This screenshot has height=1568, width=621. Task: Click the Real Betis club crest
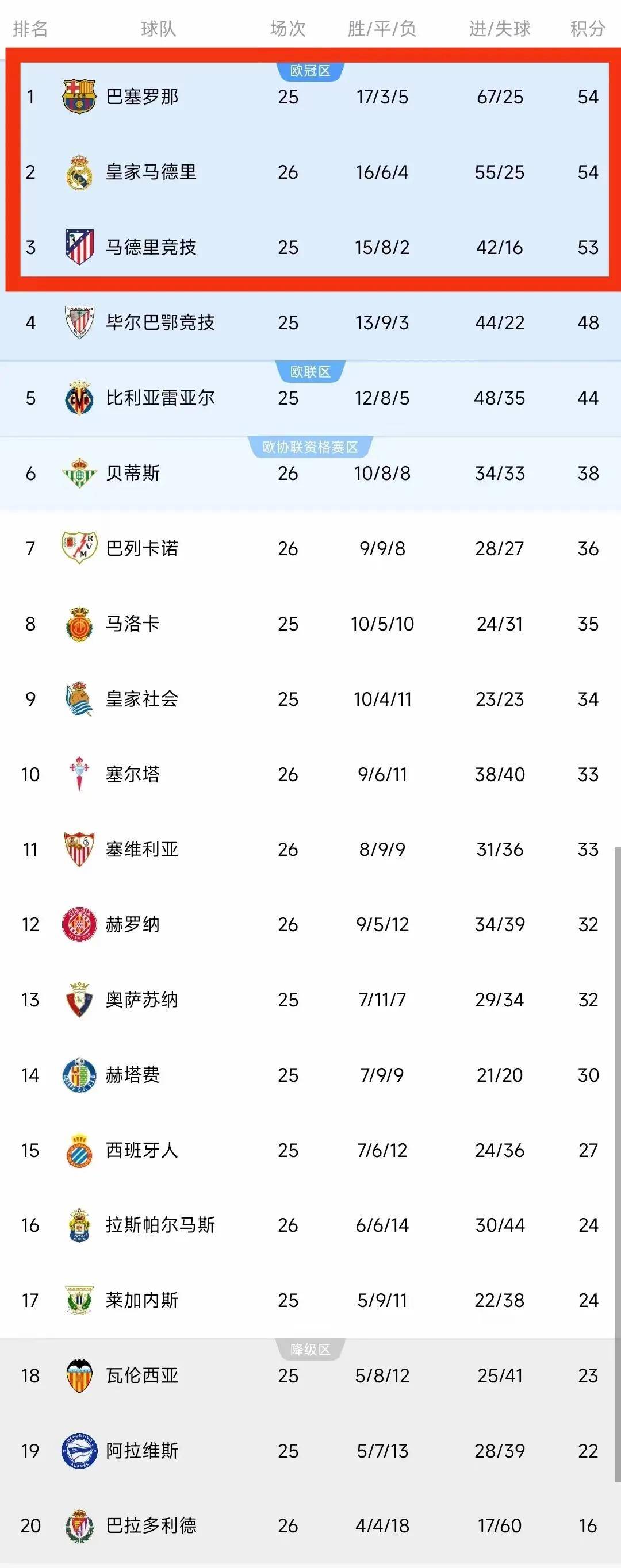point(79,473)
